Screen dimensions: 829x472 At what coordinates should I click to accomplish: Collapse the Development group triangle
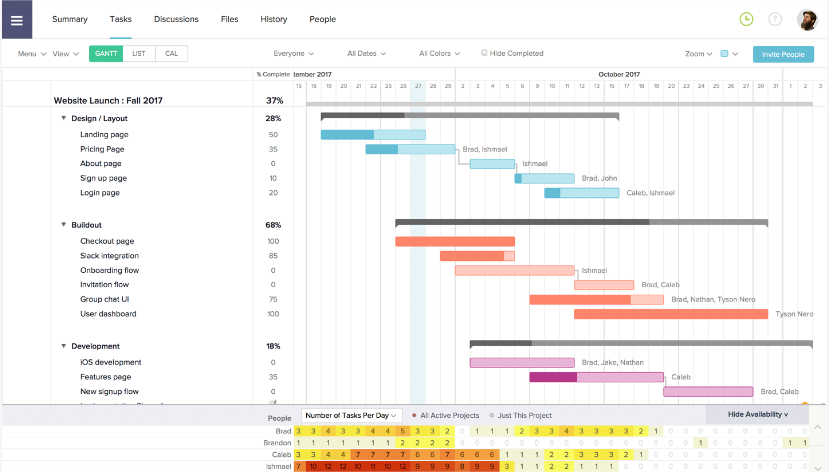[x=64, y=346]
